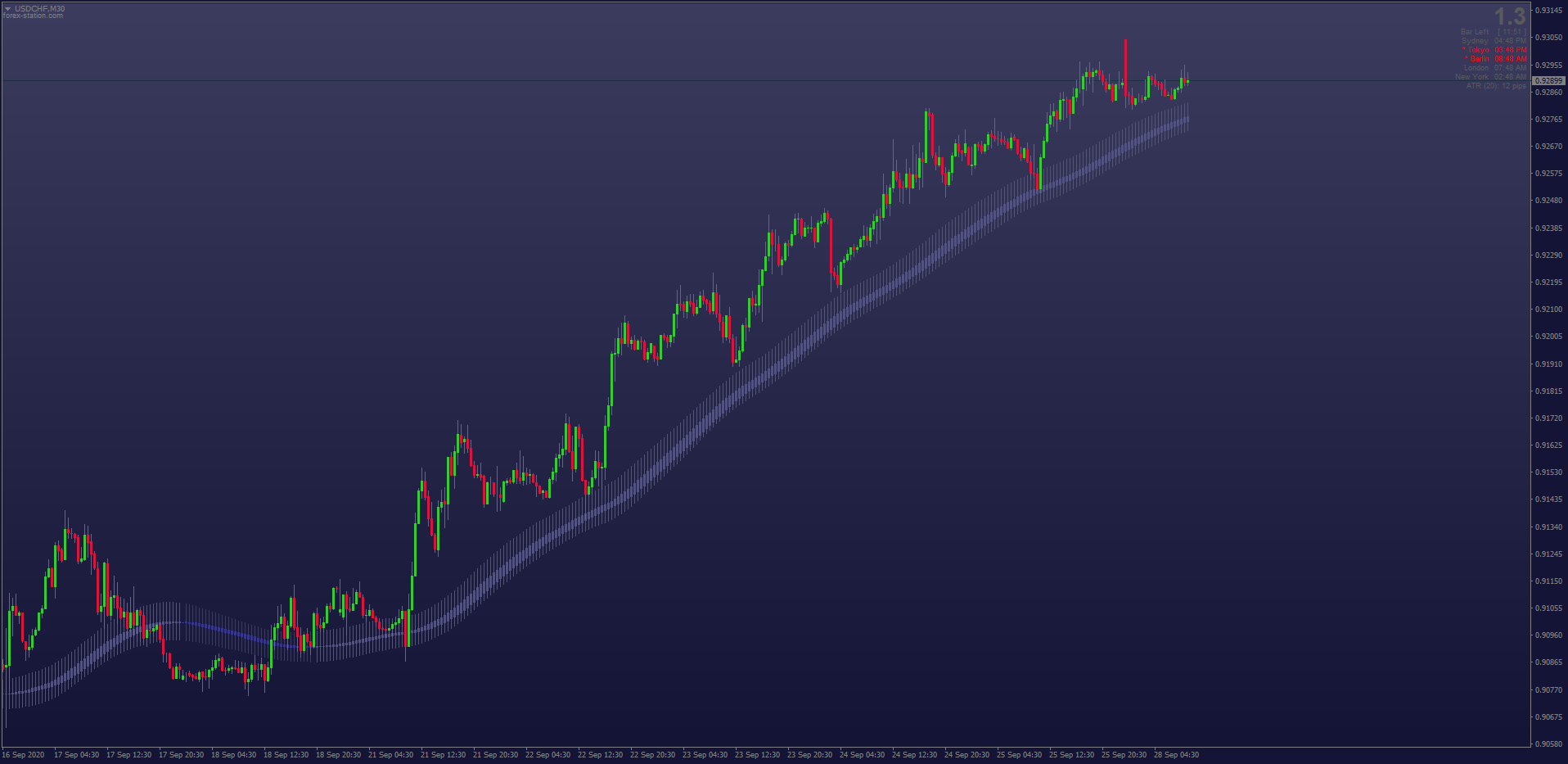Click the New York 02:48 AM line
1568x764 pixels.
tap(1491, 77)
